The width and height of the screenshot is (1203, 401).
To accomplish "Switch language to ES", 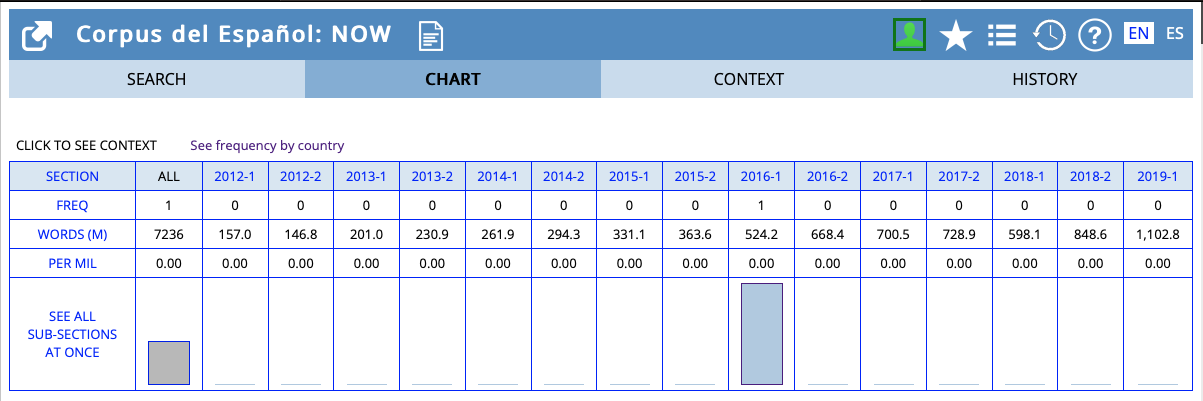I will coord(1175,33).
